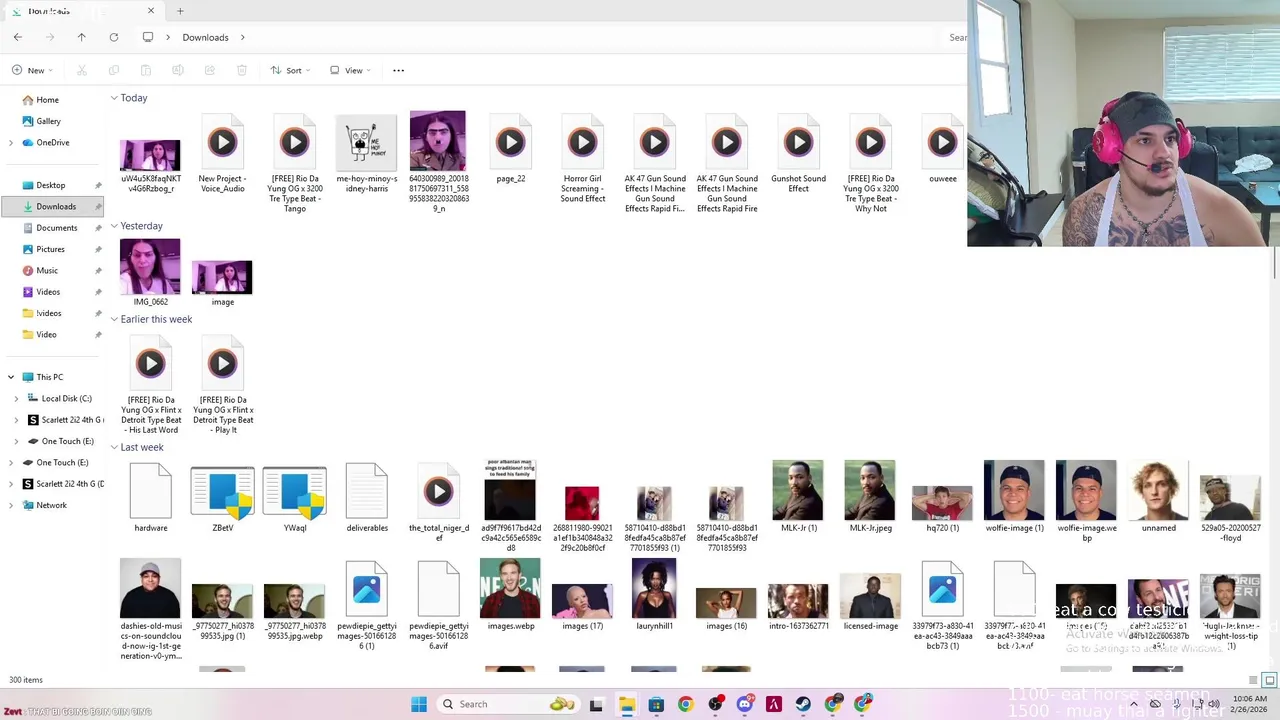This screenshot has width=1280, height=720.
Task: Open Steam from the taskbar
Action: [x=804, y=704]
